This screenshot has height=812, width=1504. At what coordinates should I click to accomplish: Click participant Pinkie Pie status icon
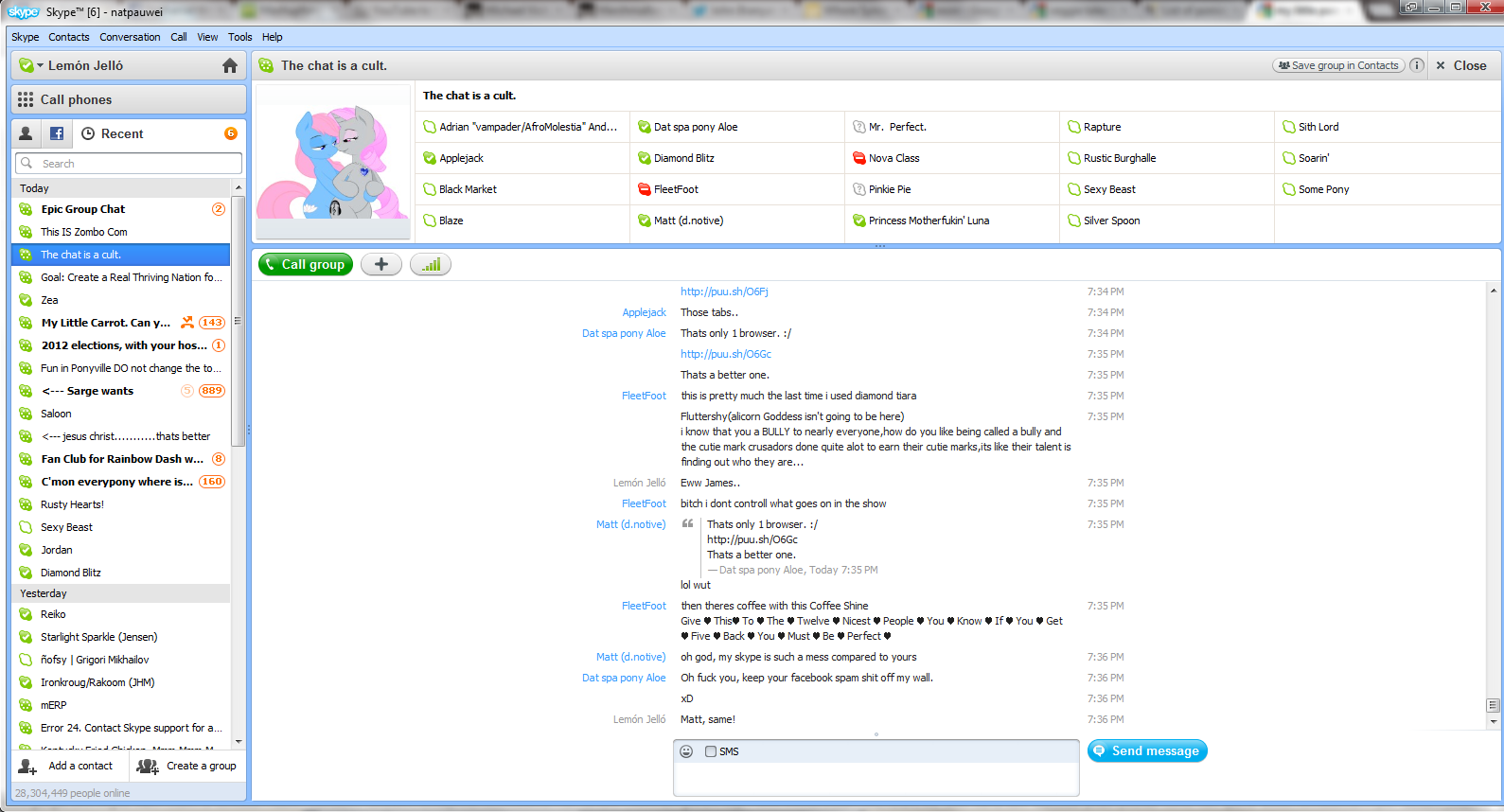(859, 189)
